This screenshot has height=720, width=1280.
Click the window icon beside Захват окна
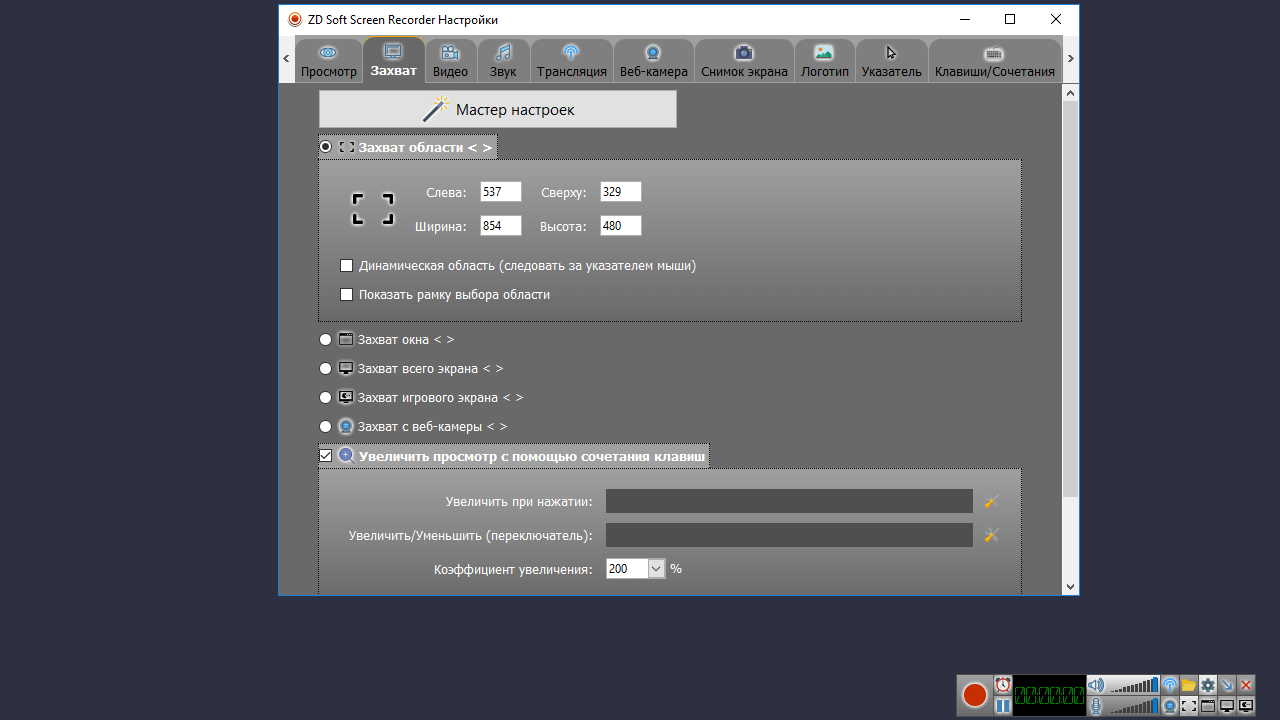346,339
